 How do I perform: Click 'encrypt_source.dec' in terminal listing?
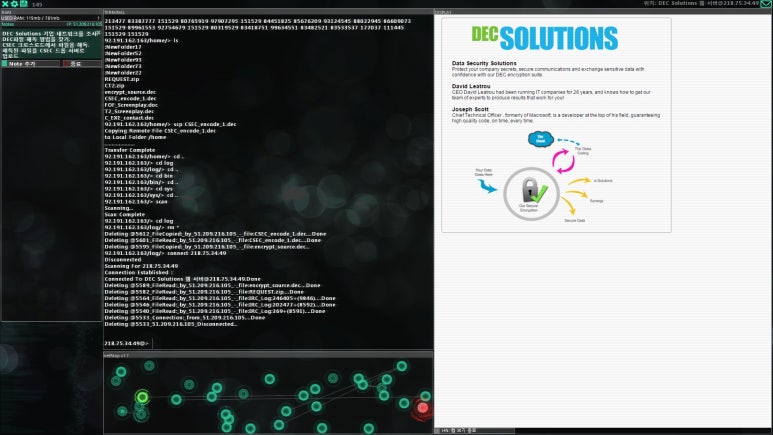[130, 92]
